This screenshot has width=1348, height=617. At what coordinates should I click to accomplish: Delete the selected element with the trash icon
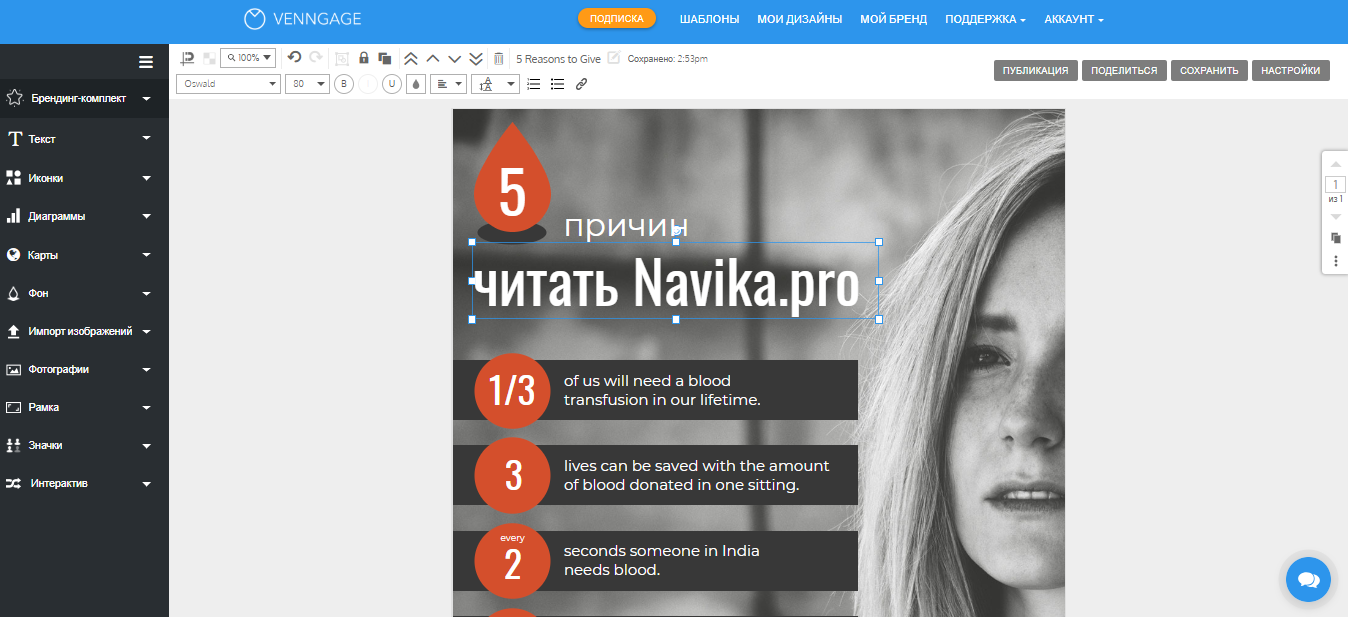coord(499,58)
